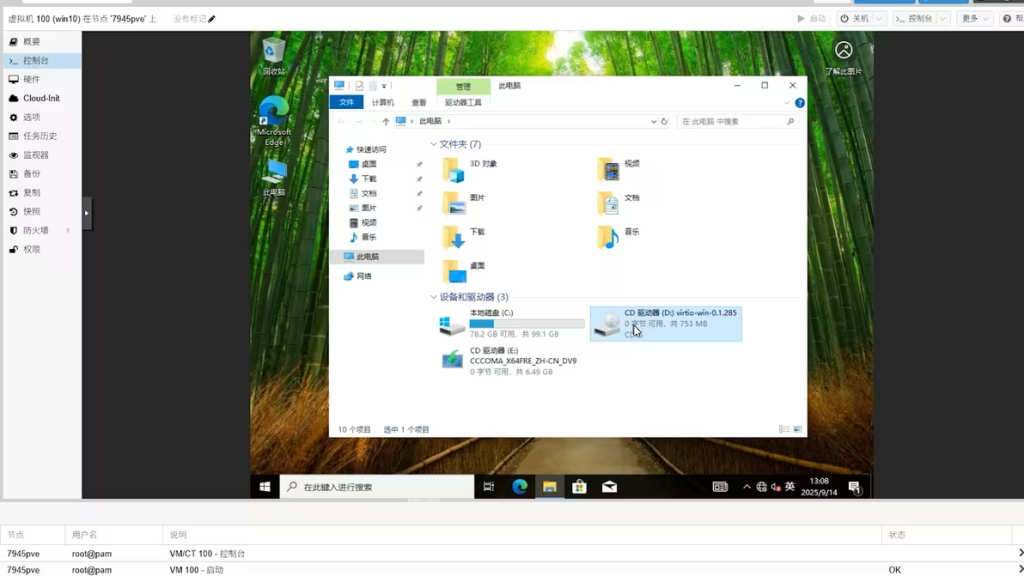This screenshot has width=1024, height=576.
Task: Open the 驱动器工具 ribbon tab
Action: coord(462,102)
